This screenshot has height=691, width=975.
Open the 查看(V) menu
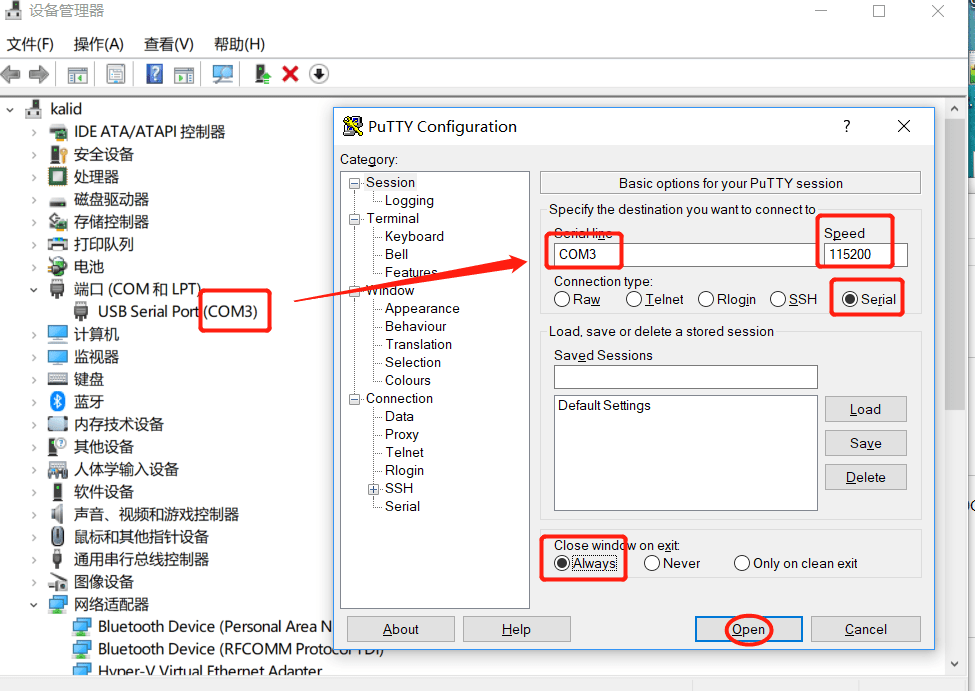[169, 44]
